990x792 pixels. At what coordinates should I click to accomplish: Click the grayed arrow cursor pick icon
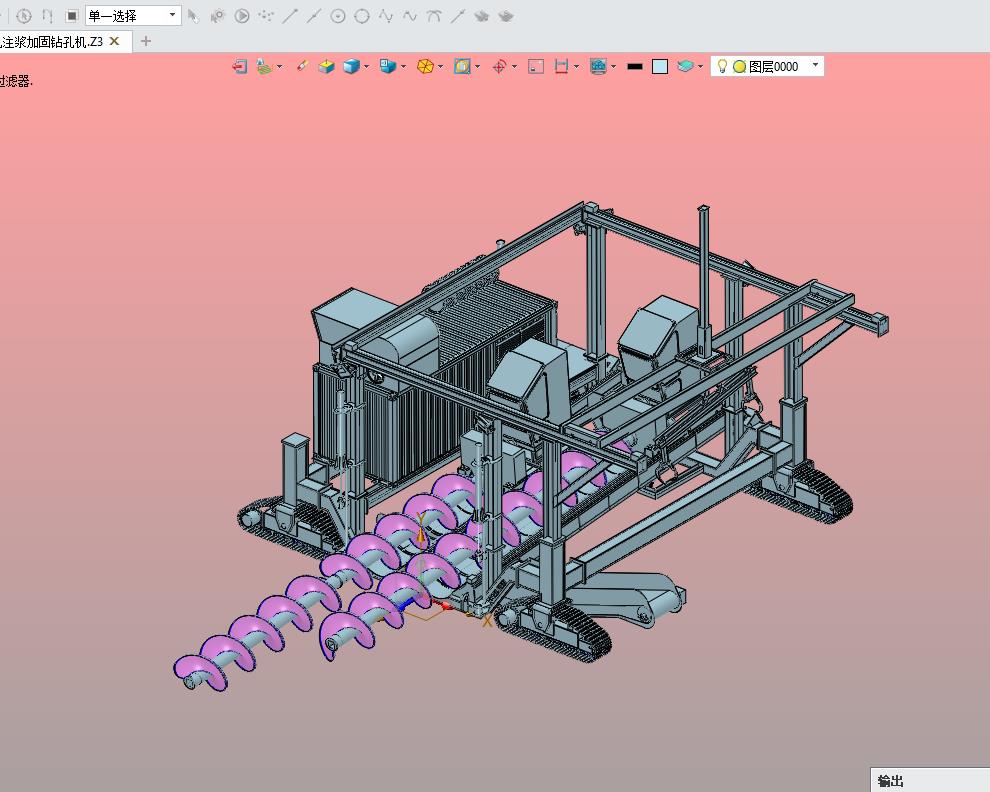coord(194,16)
